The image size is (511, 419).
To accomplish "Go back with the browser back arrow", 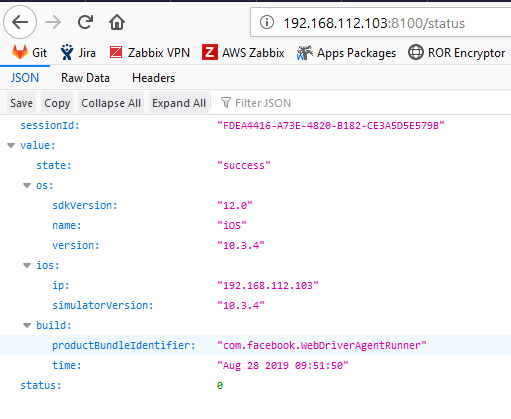I will point(20,23).
